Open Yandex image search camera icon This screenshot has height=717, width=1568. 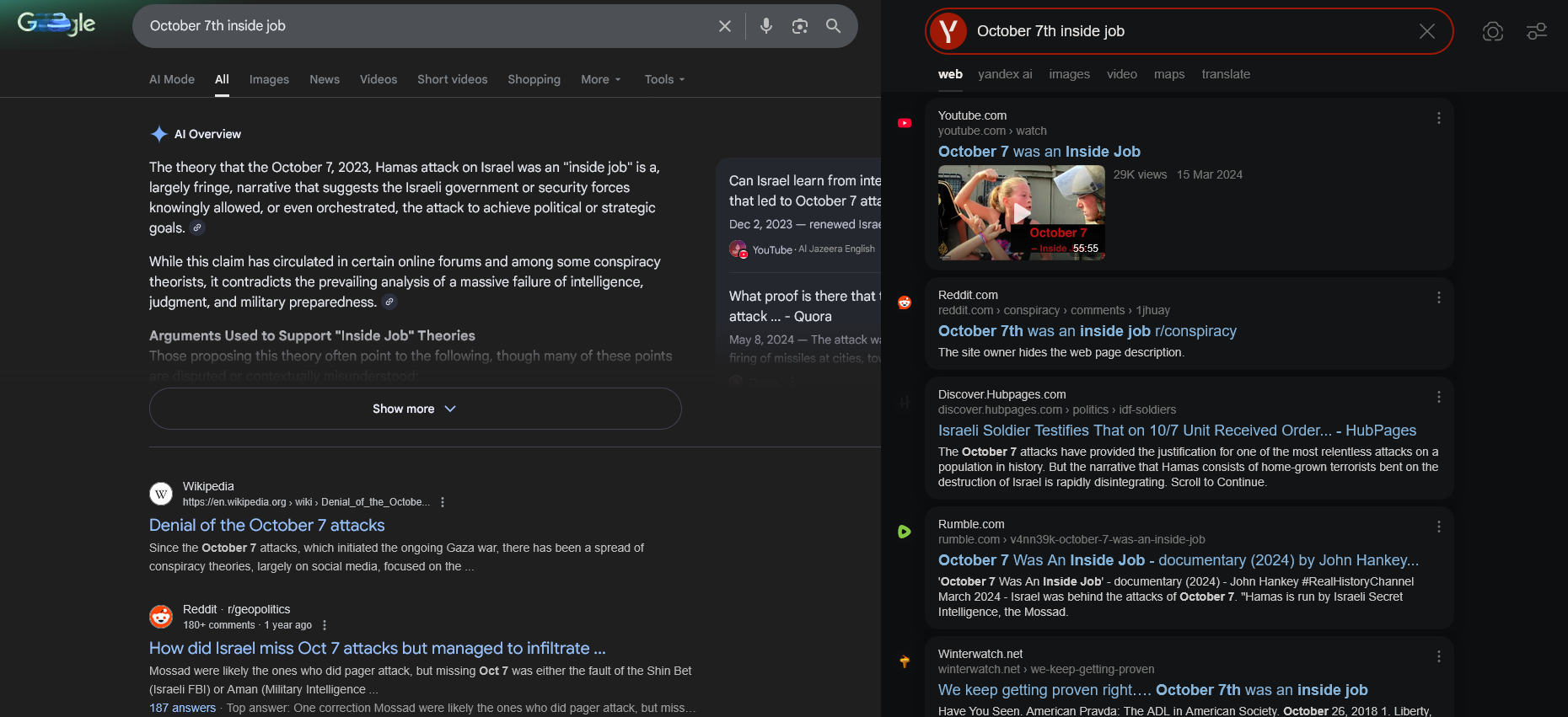click(x=1492, y=31)
